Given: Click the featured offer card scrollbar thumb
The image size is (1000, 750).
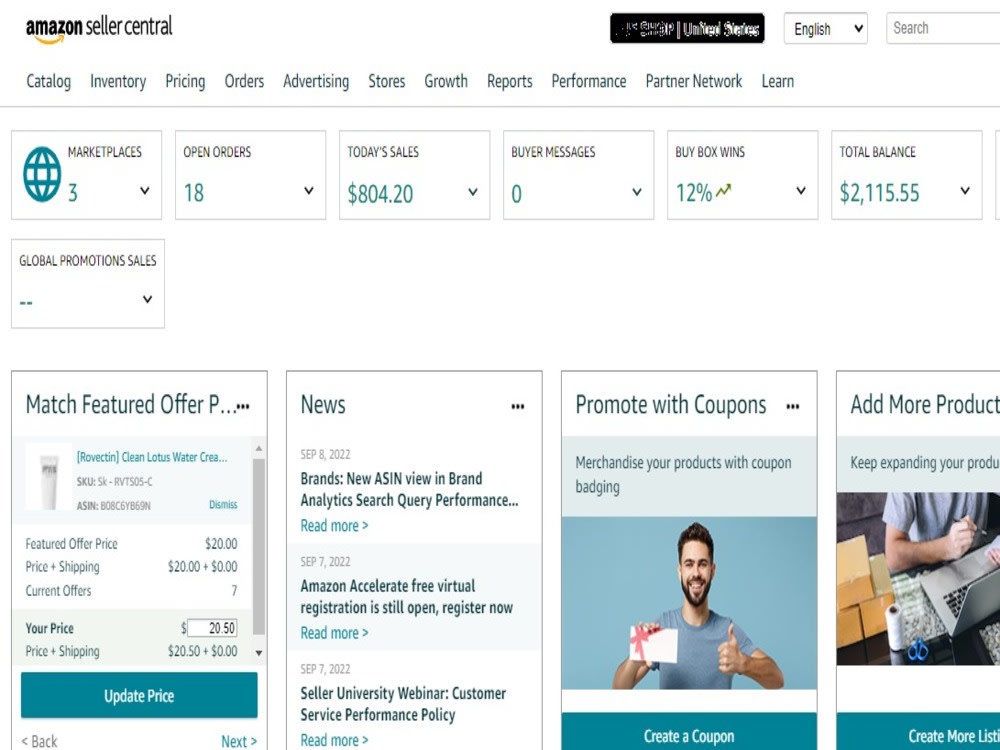Looking at the screenshot, I should [258, 547].
